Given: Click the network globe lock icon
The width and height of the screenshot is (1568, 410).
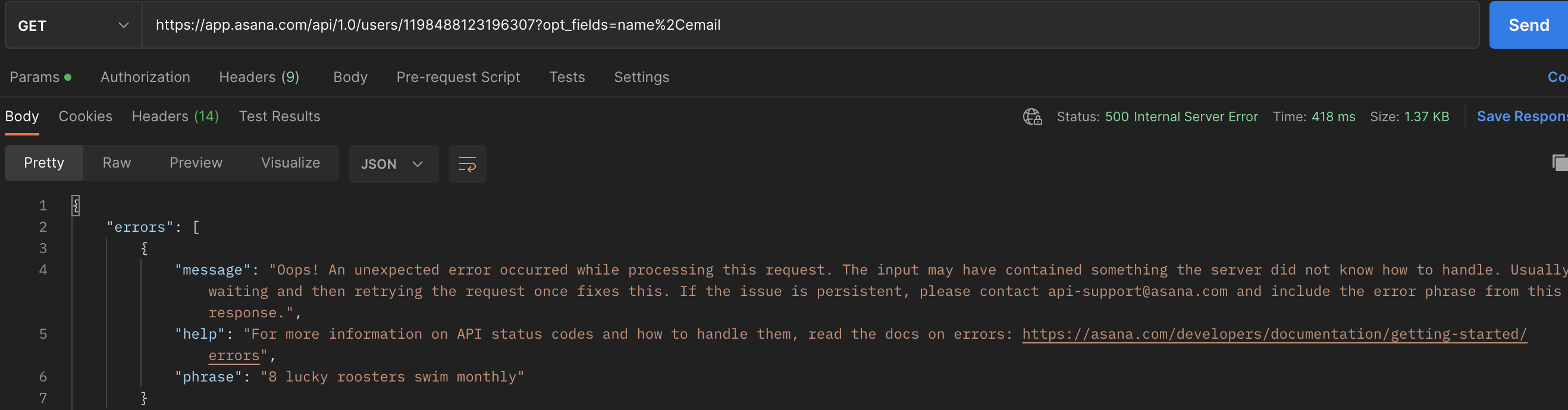Looking at the screenshot, I should click(x=1031, y=116).
